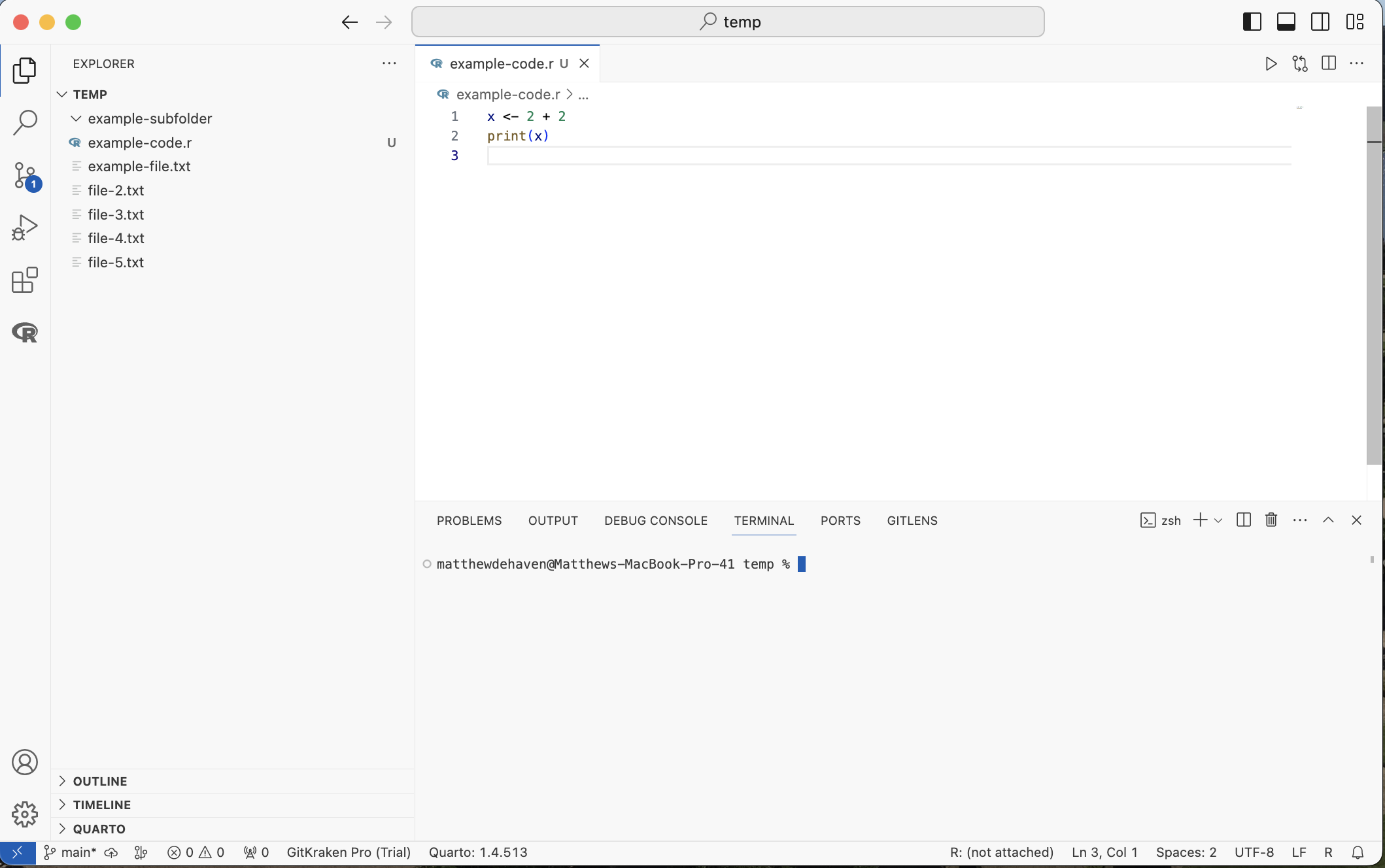Open the Search view in activity bar
The height and width of the screenshot is (868, 1385).
tap(25, 122)
